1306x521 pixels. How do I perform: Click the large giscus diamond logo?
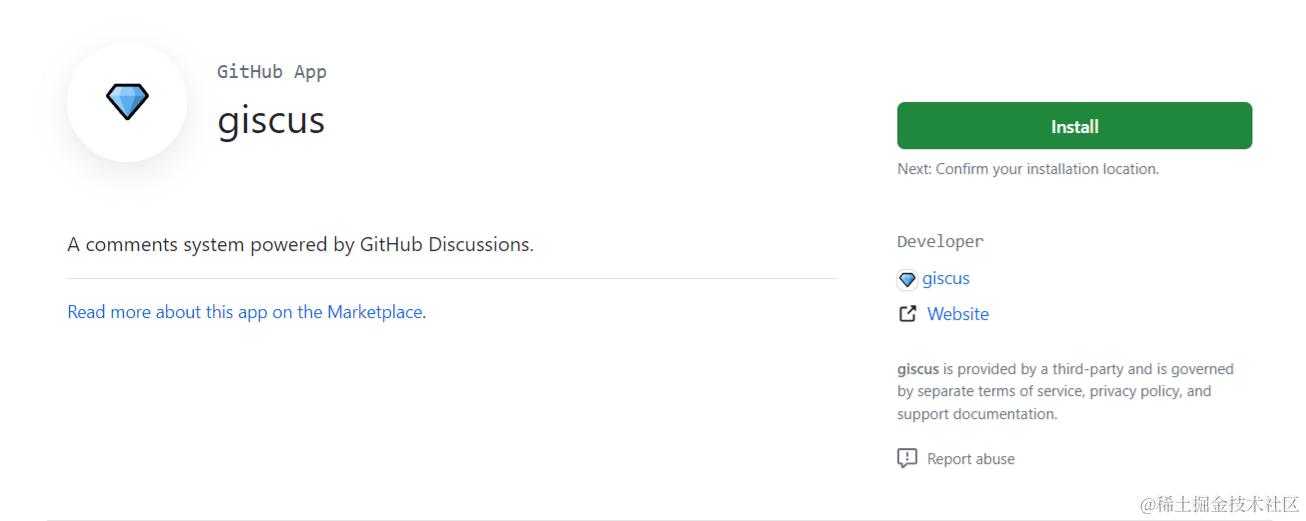click(x=127, y=101)
